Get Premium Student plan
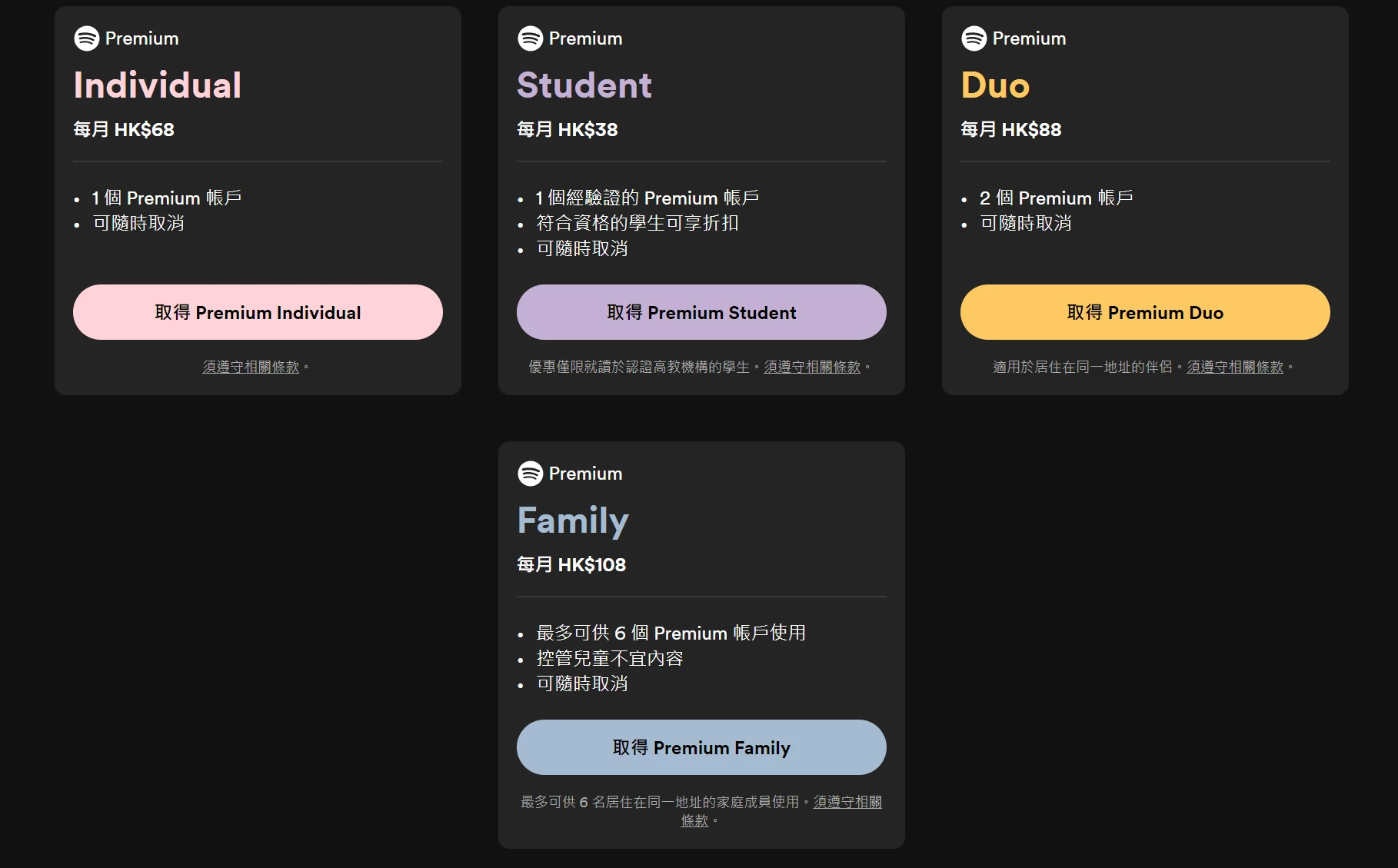This screenshot has width=1398, height=868. (701, 312)
